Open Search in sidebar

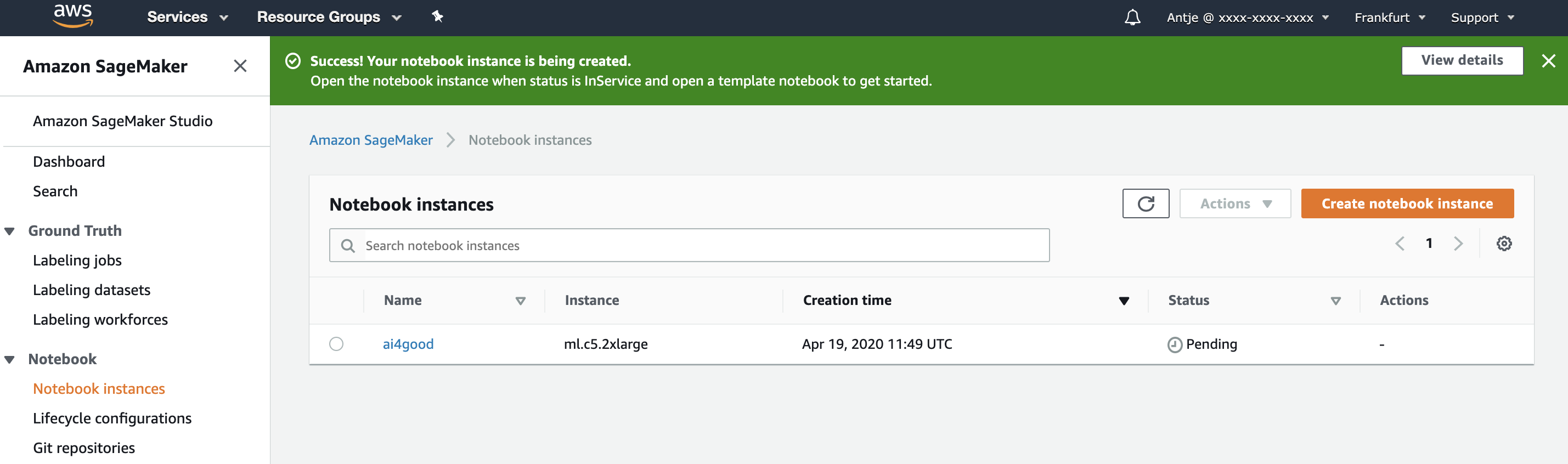[x=55, y=191]
